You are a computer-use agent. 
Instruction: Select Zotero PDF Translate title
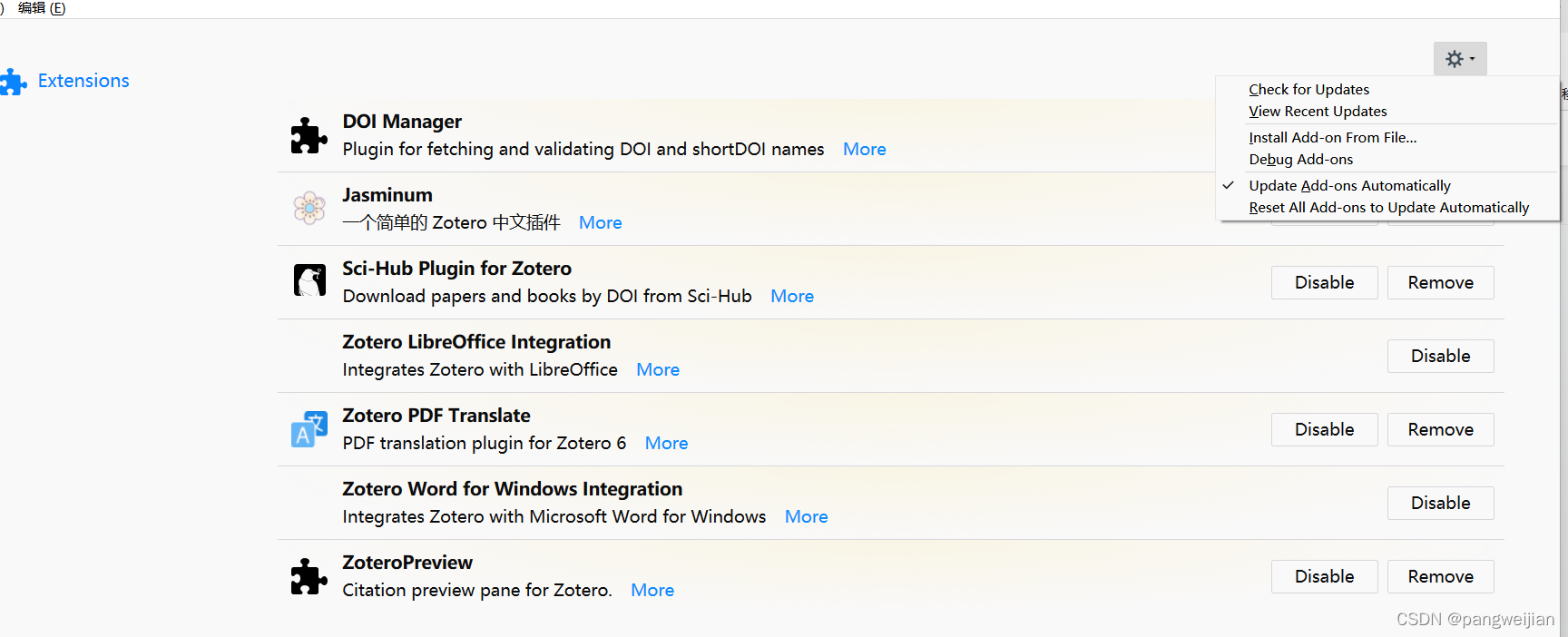(436, 416)
